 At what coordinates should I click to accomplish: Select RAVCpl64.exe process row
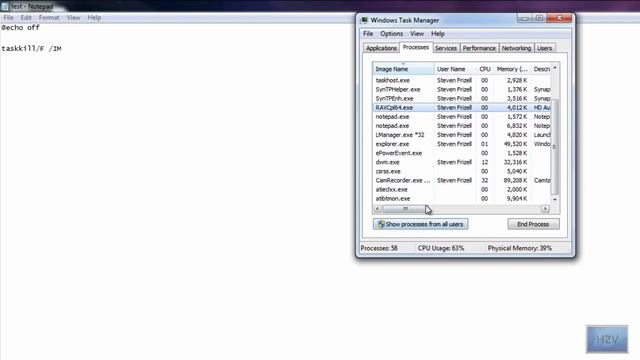(462, 107)
